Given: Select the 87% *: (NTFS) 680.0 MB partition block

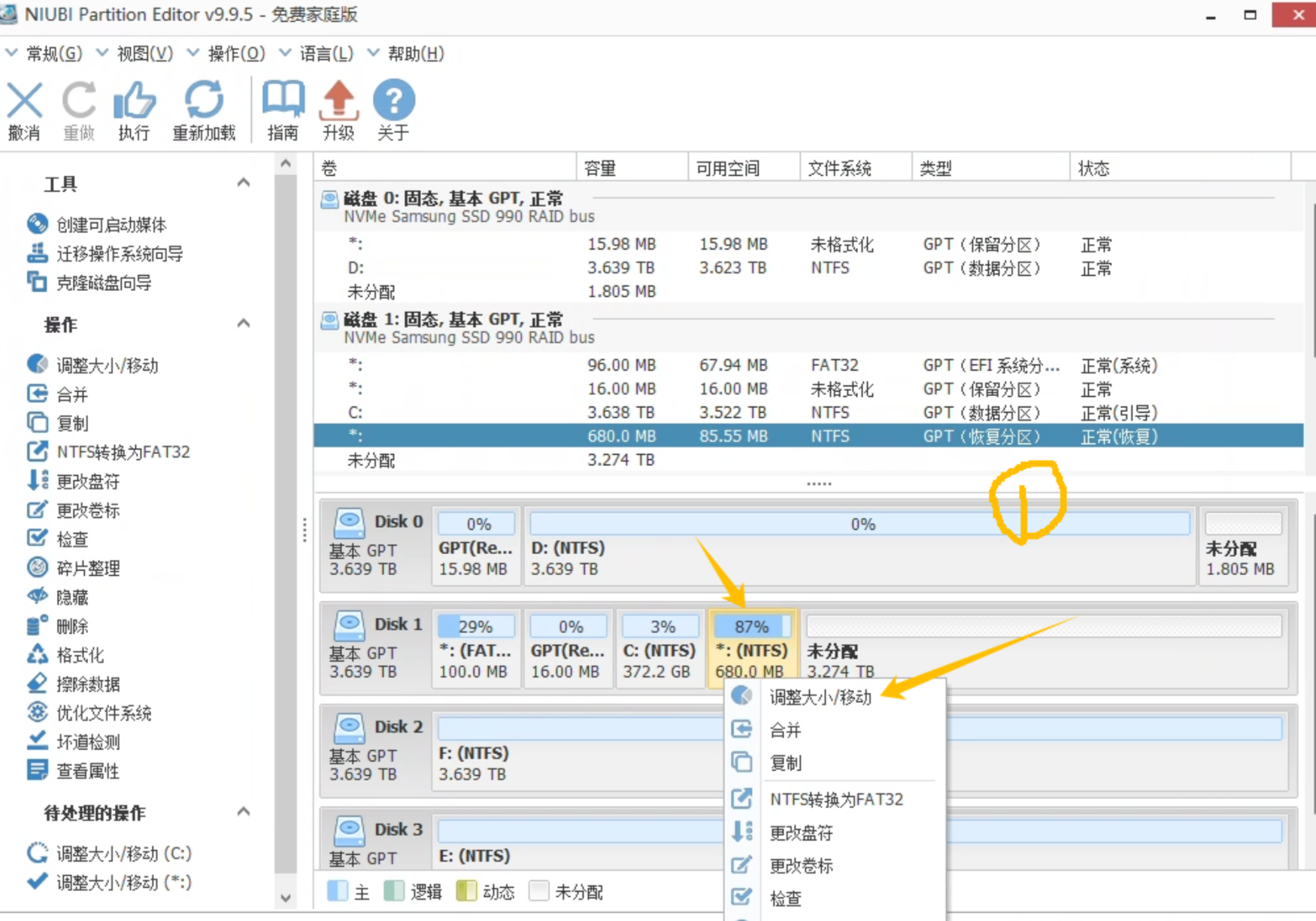Looking at the screenshot, I should click(x=752, y=648).
